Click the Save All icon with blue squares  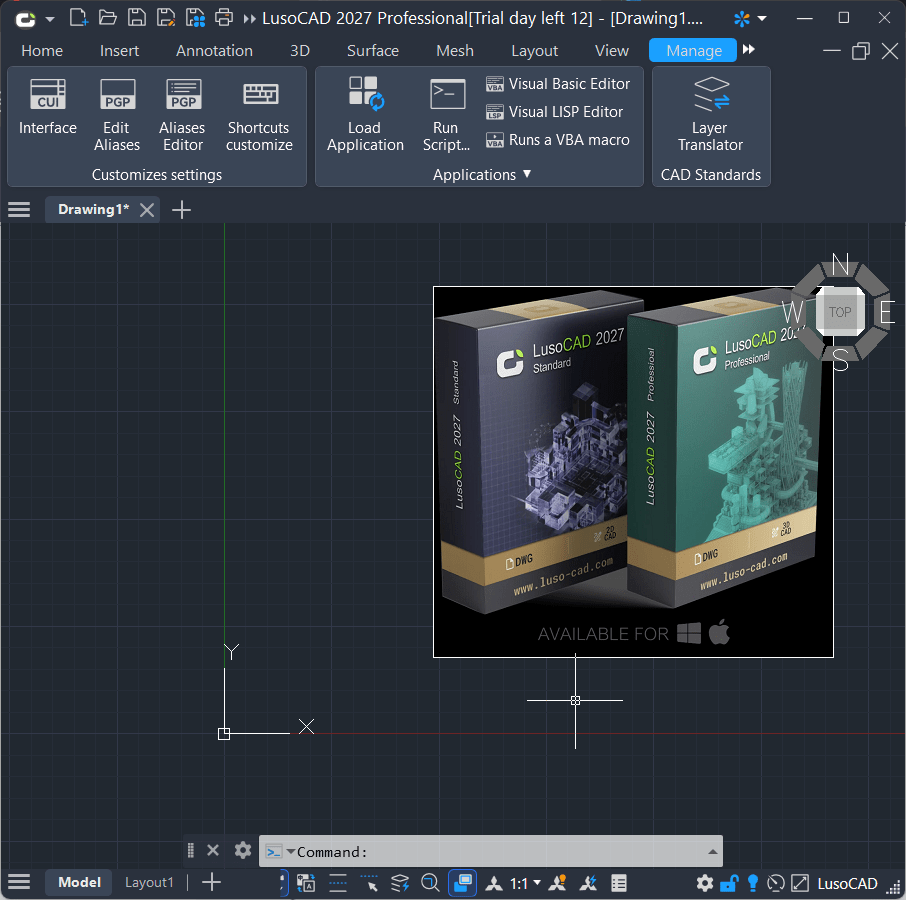click(195, 18)
